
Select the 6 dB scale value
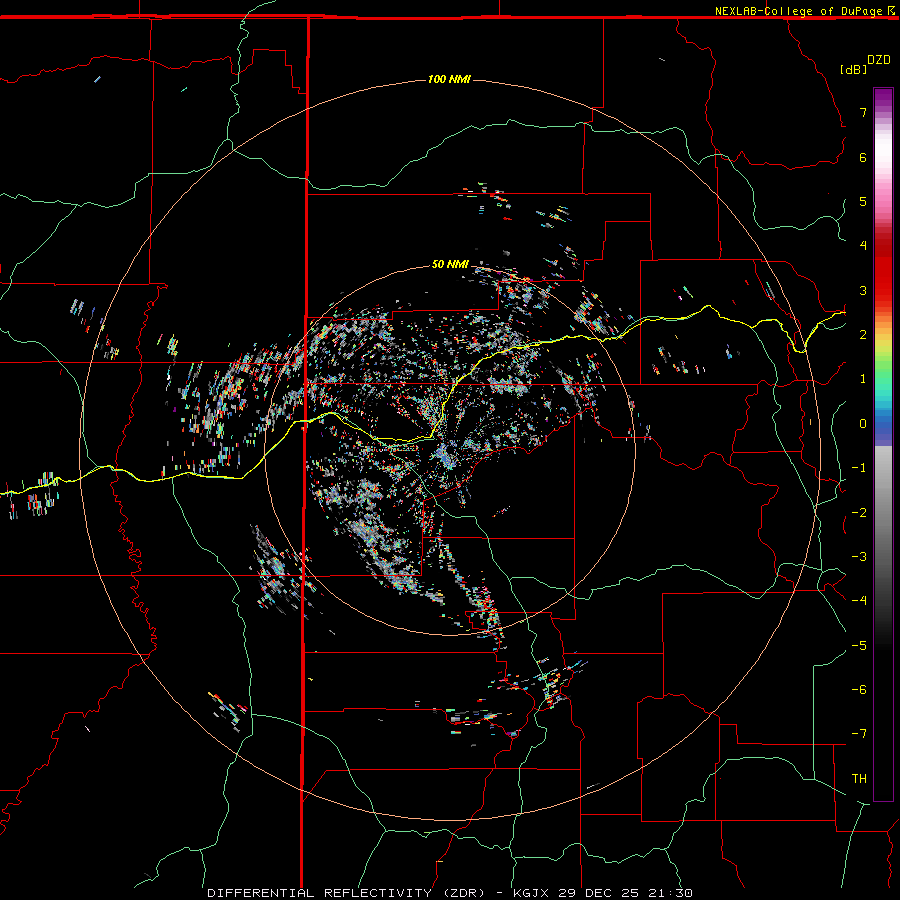pyautogui.click(x=863, y=157)
